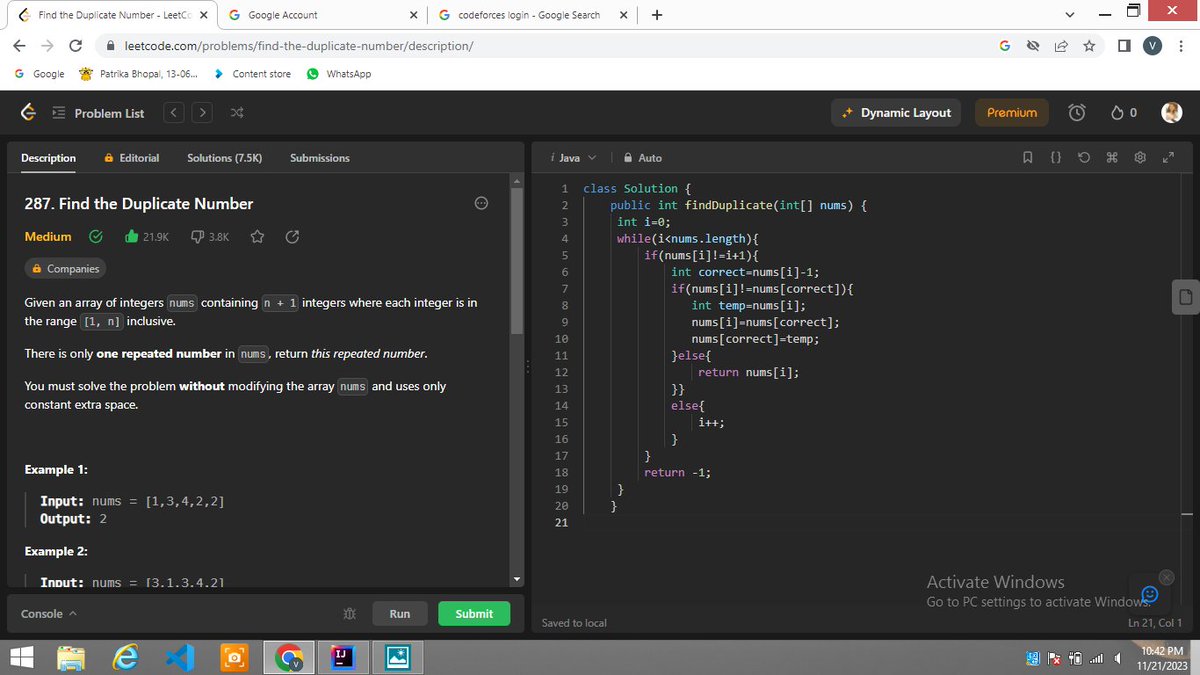
Task: Open the Patrika Bhopal bookmark
Action: coord(138,74)
